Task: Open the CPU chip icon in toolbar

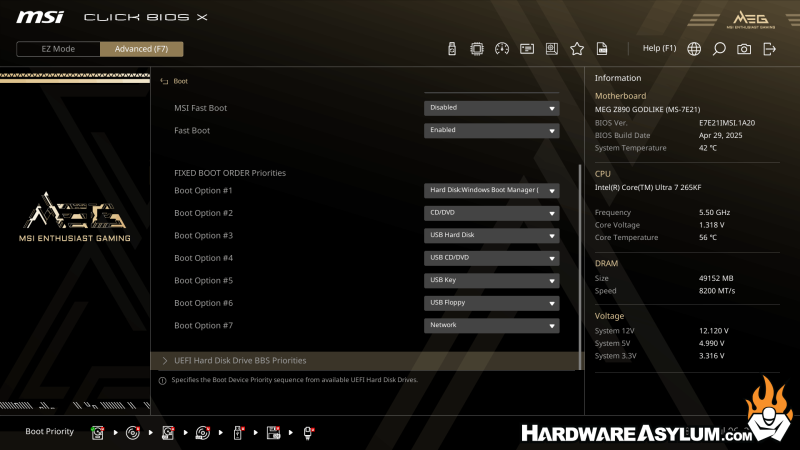Action: coord(477,48)
